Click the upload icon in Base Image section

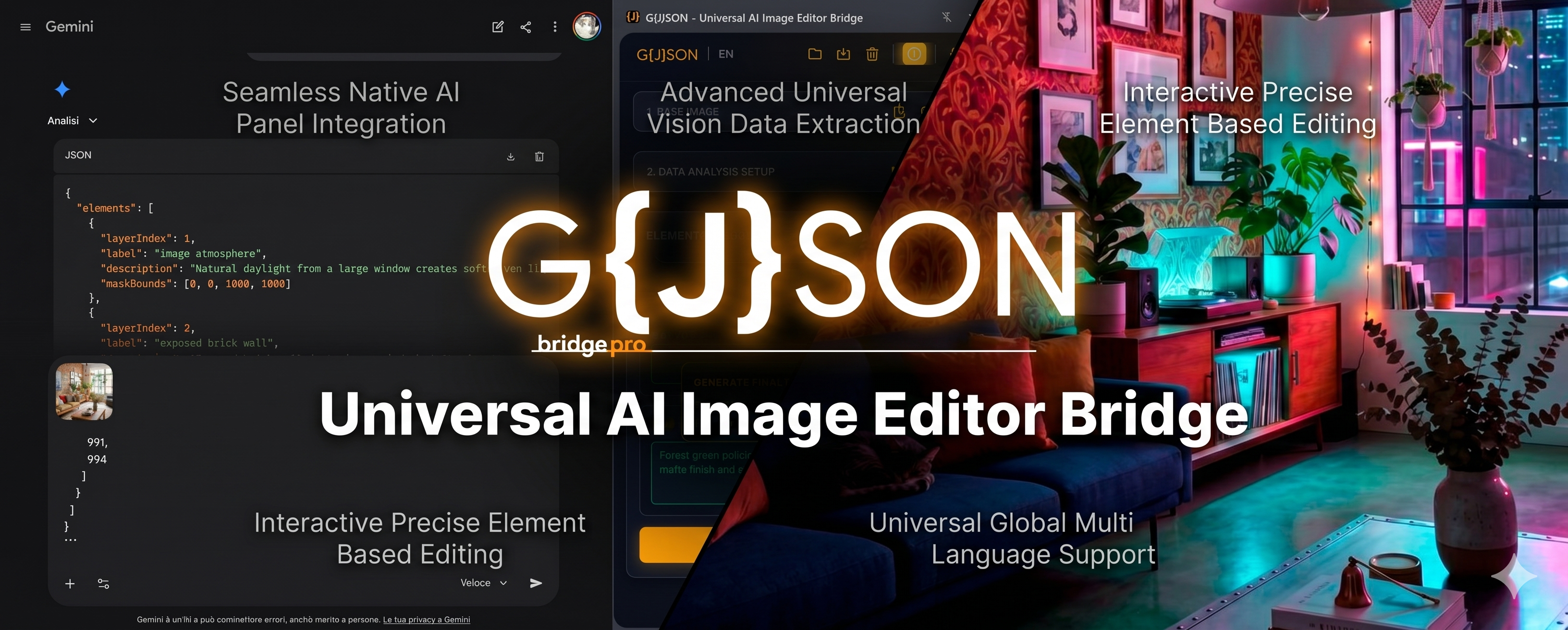[x=899, y=111]
